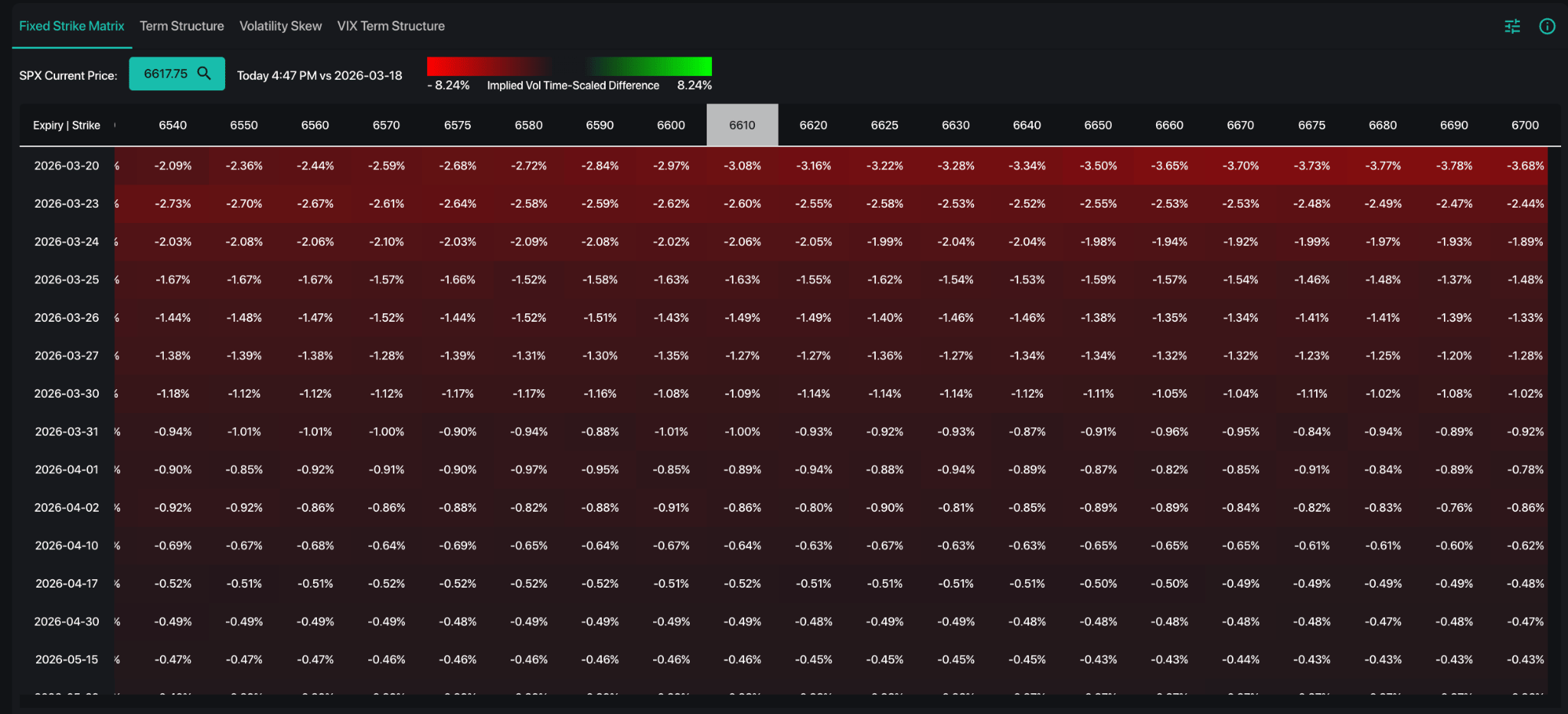
Task: Select the 6700 strike column header
Action: pos(1524,125)
